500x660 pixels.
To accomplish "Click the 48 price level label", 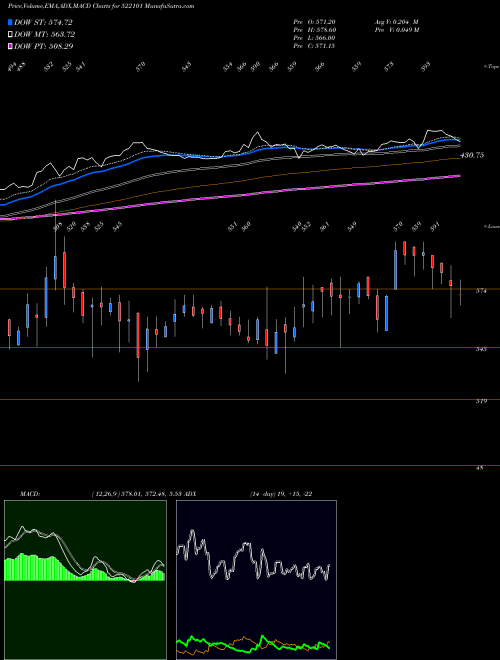I will [479, 467].
